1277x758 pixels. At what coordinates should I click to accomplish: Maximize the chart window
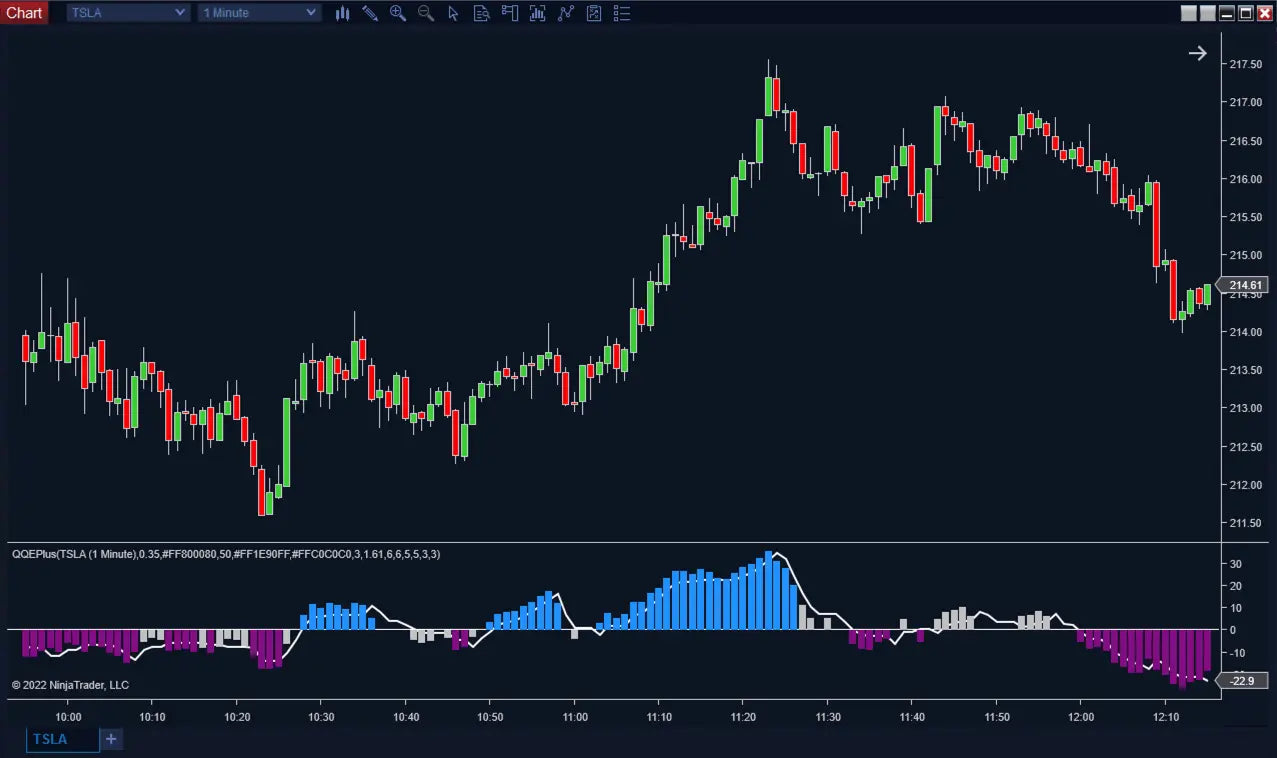(1246, 13)
